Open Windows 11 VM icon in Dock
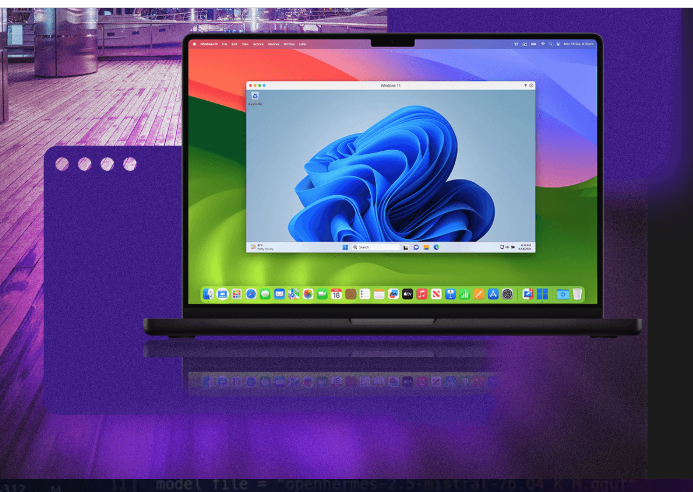This screenshot has height=492, width=693. click(542, 294)
